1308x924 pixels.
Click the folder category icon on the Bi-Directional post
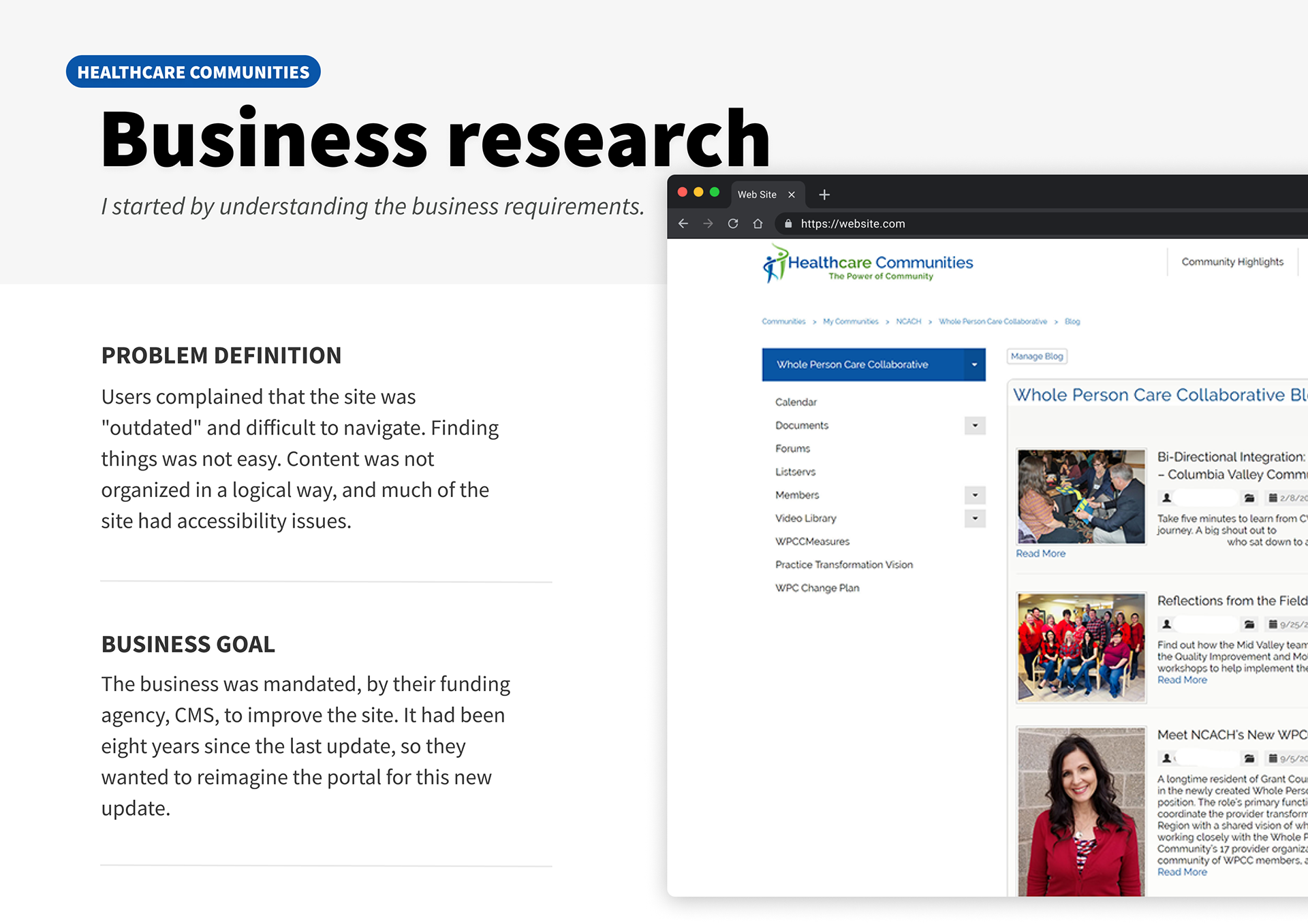pyautogui.click(x=1249, y=497)
